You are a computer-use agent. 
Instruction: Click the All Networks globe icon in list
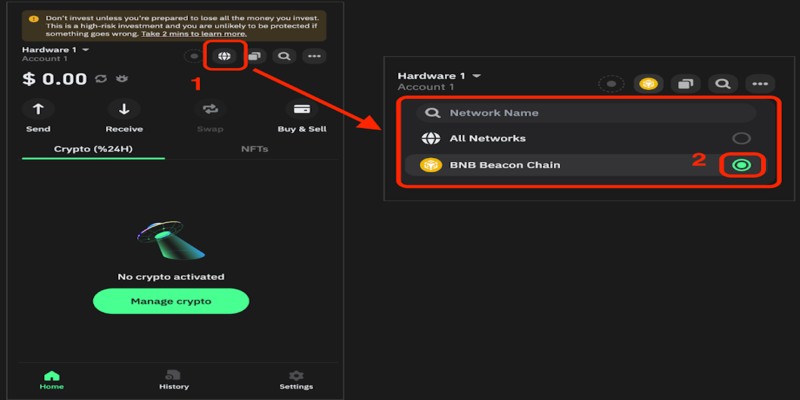click(430, 138)
